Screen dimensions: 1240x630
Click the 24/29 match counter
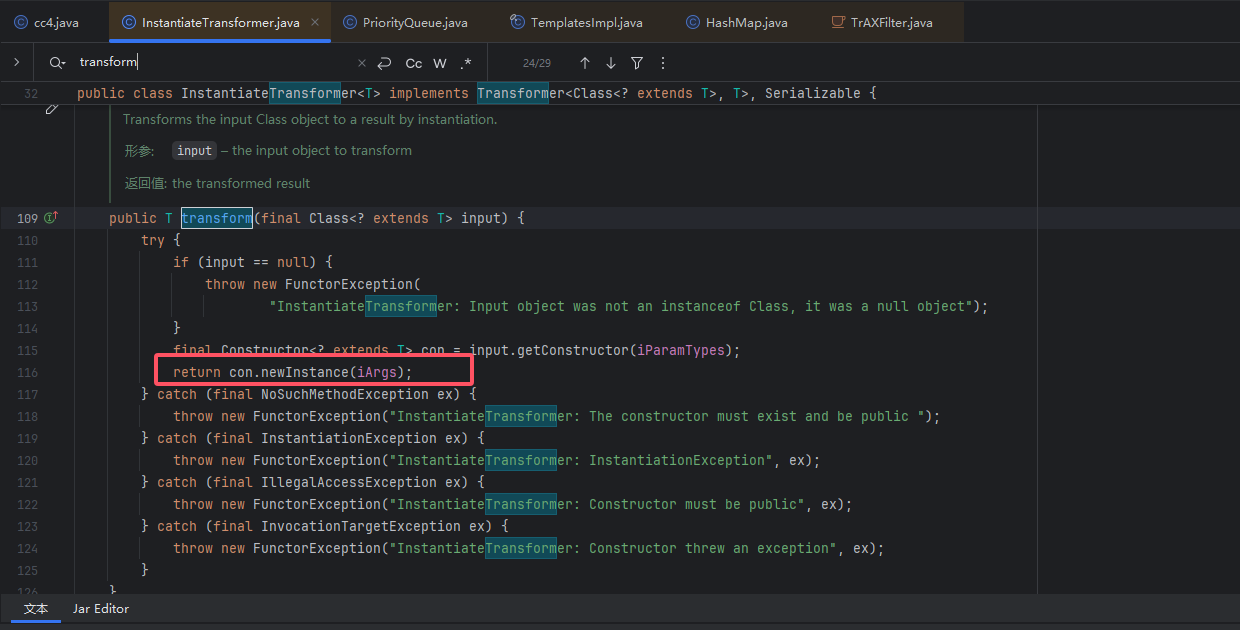coord(537,63)
